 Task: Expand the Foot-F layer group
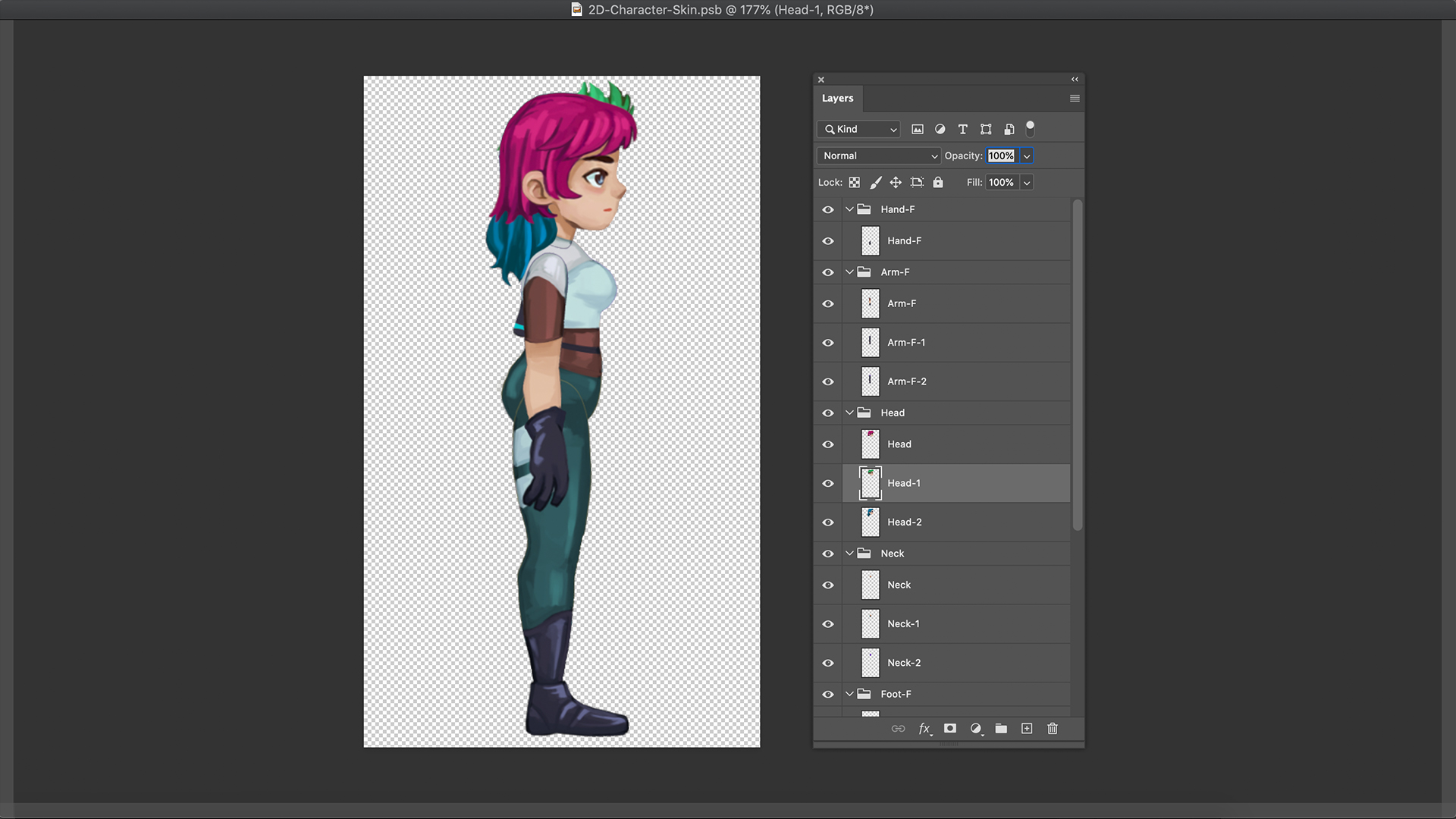pyautogui.click(x=848, y=693)
